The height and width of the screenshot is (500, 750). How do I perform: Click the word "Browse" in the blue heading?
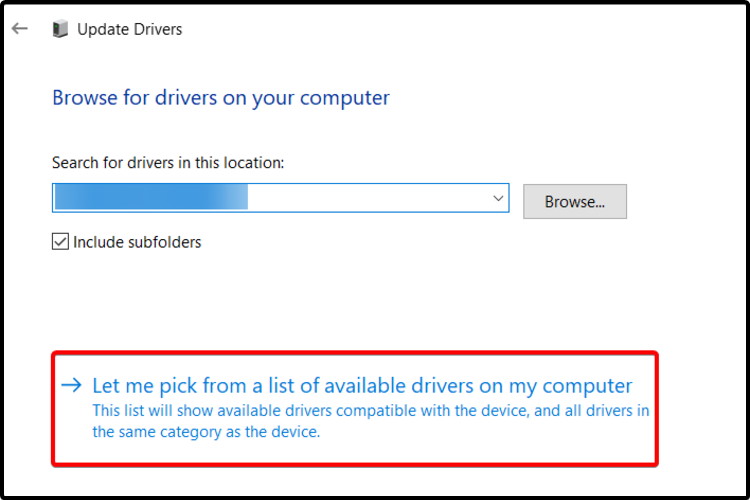click(x=84, y=98)
